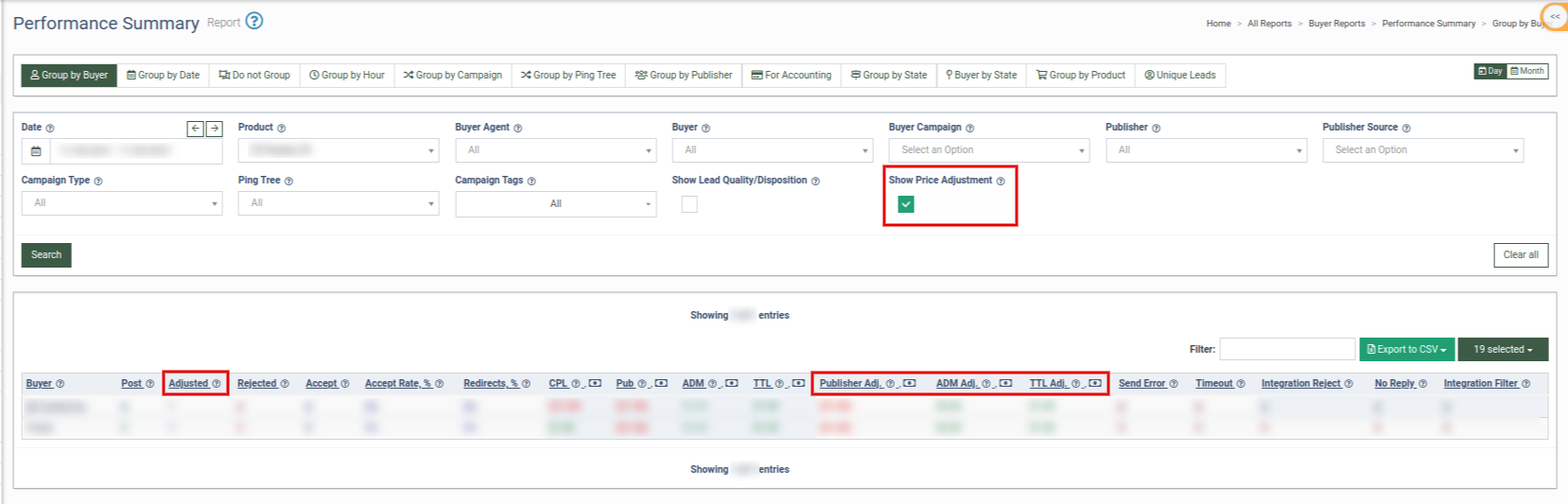
Task: Enable Show Lead Quality/Disposition checkbox
Action: click(x=689, y=204)
